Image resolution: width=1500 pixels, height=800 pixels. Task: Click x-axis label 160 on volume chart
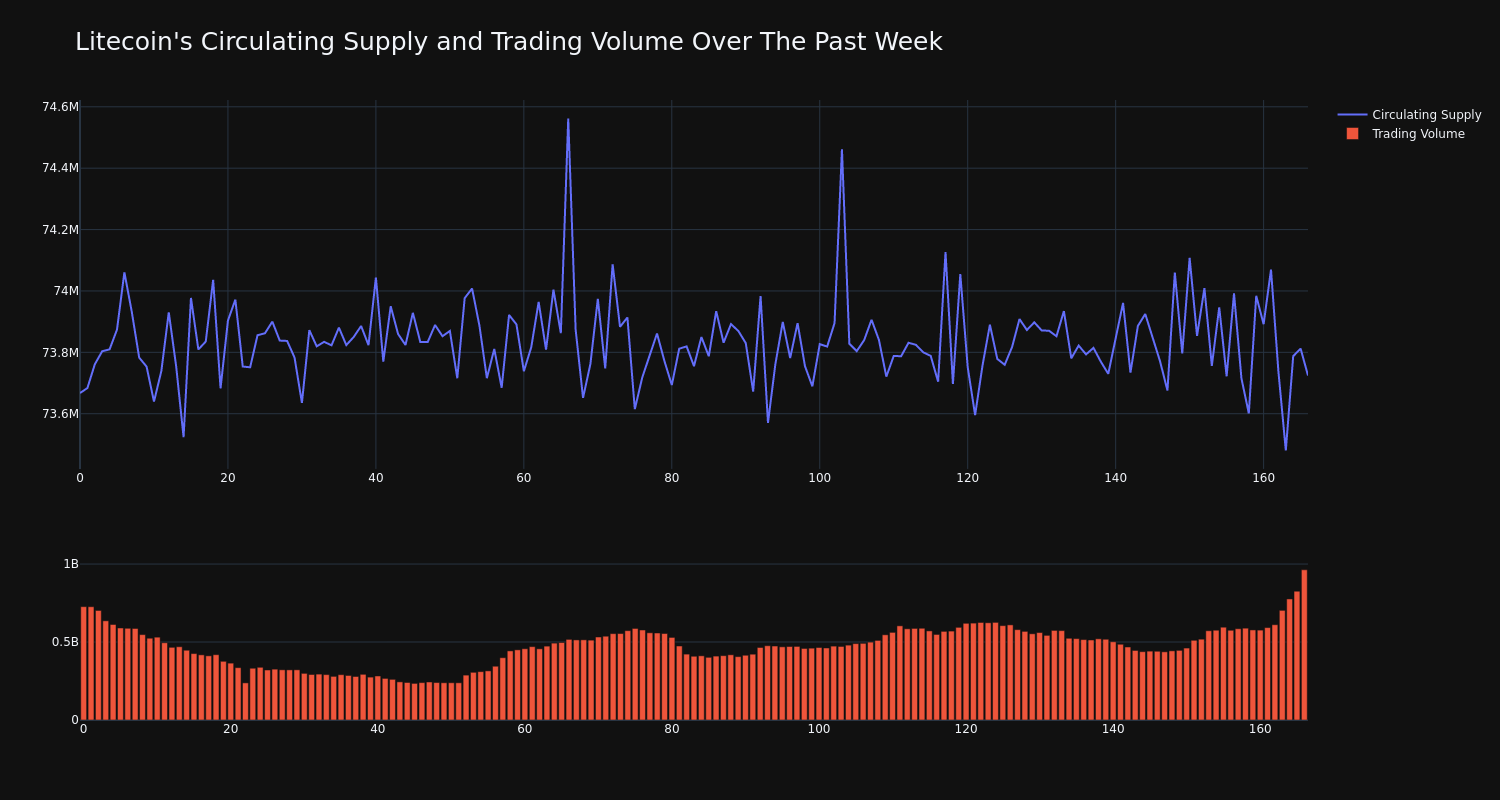[x=1260, y=729]
